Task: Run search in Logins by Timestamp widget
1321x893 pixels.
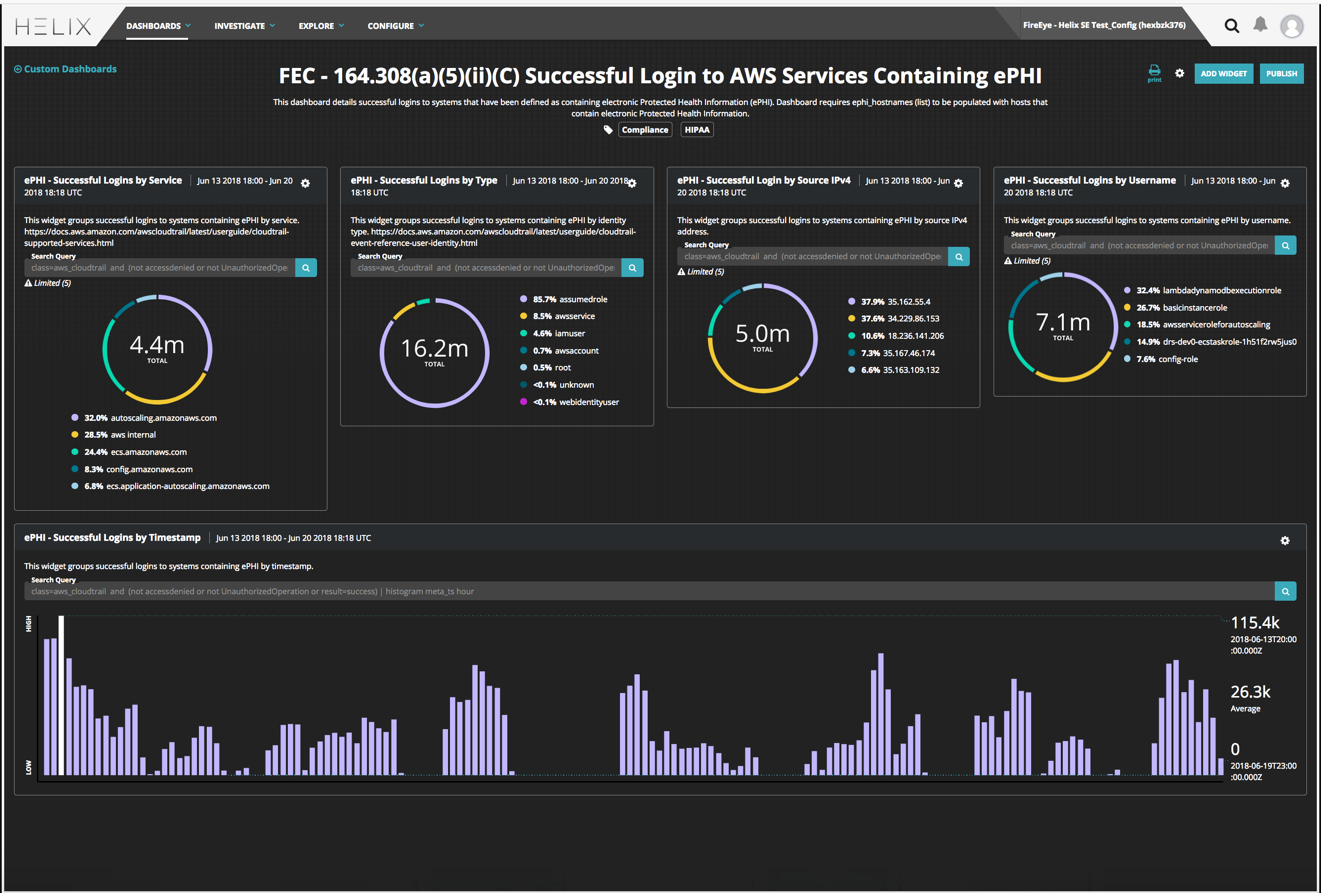Action: [1285, 591]
